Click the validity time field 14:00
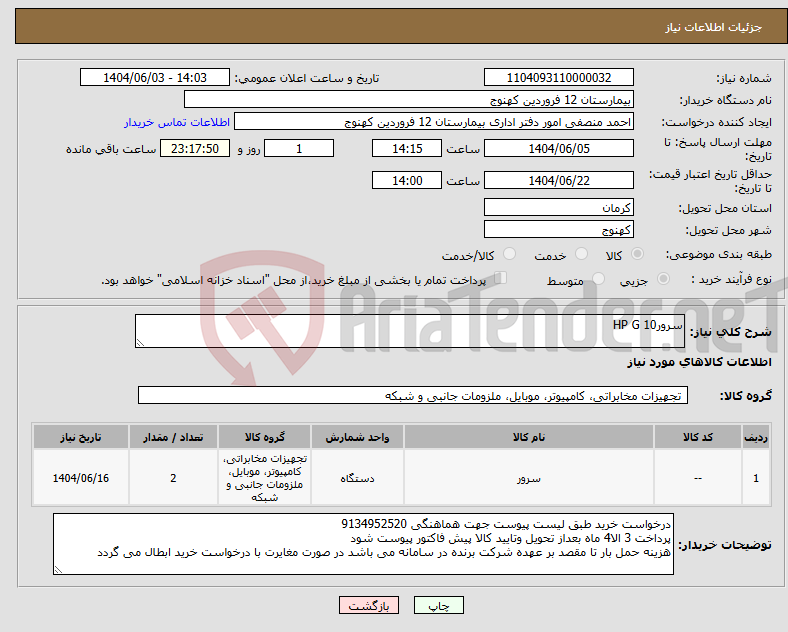 (407, 180)
